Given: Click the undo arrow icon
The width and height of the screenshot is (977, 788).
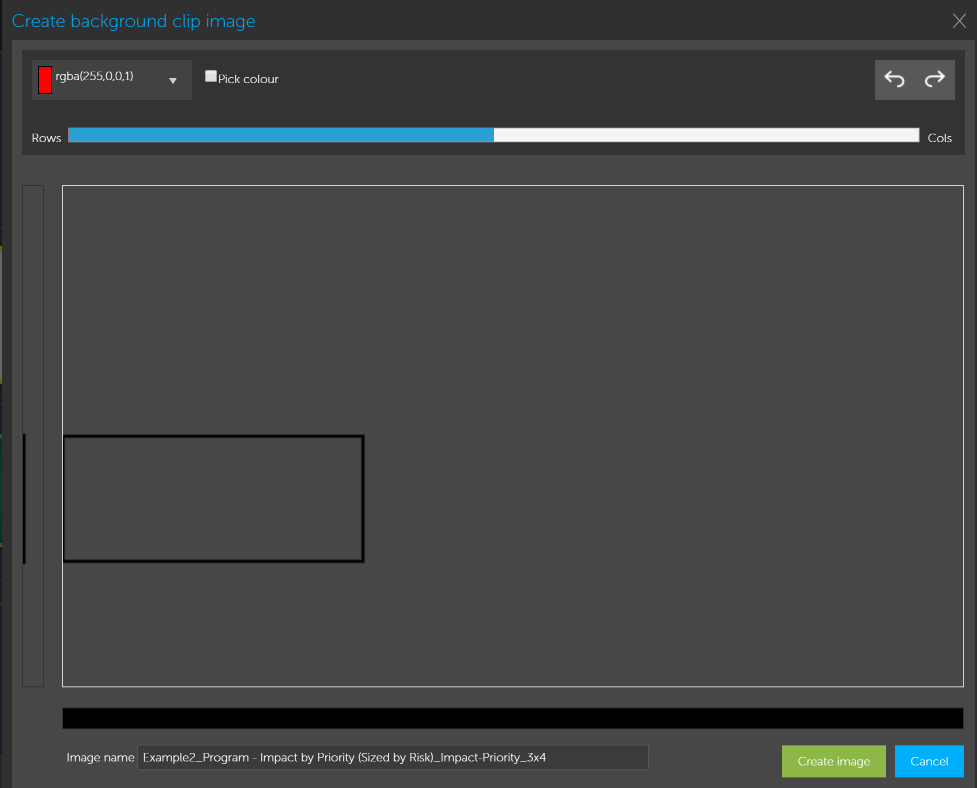Looking at the screenshot, I should point(894,79).
